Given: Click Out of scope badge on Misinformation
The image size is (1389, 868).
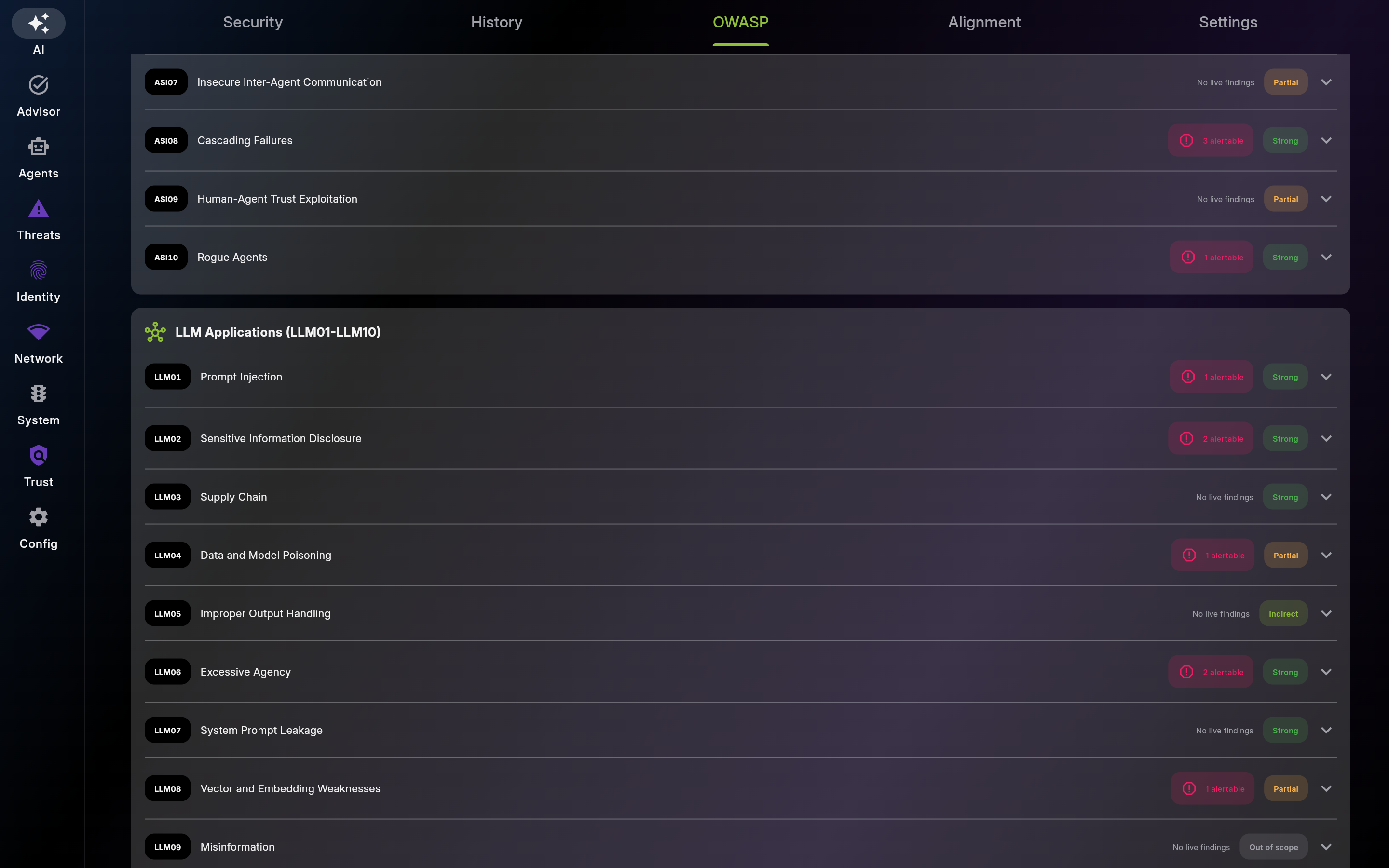Looking at the screenshot, I should pos(1274,847).
